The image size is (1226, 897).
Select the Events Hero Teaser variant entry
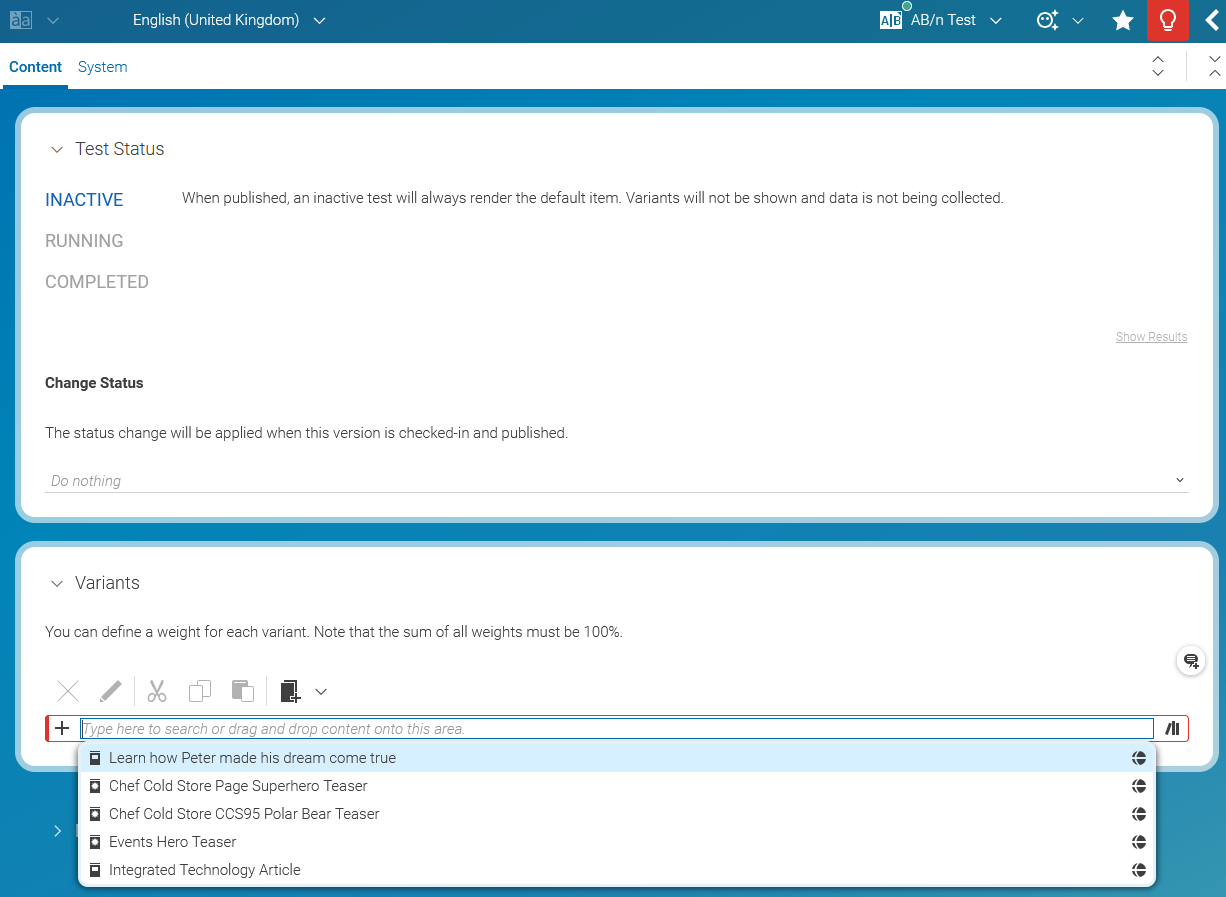171,841
